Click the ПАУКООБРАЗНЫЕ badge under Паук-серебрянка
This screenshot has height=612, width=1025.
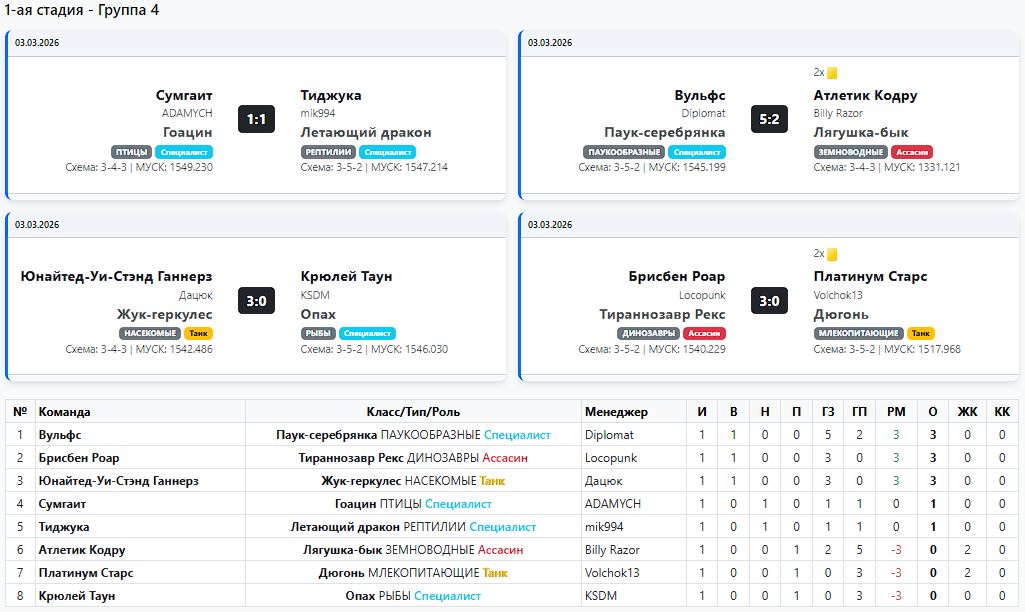click(x=624, y=152)
